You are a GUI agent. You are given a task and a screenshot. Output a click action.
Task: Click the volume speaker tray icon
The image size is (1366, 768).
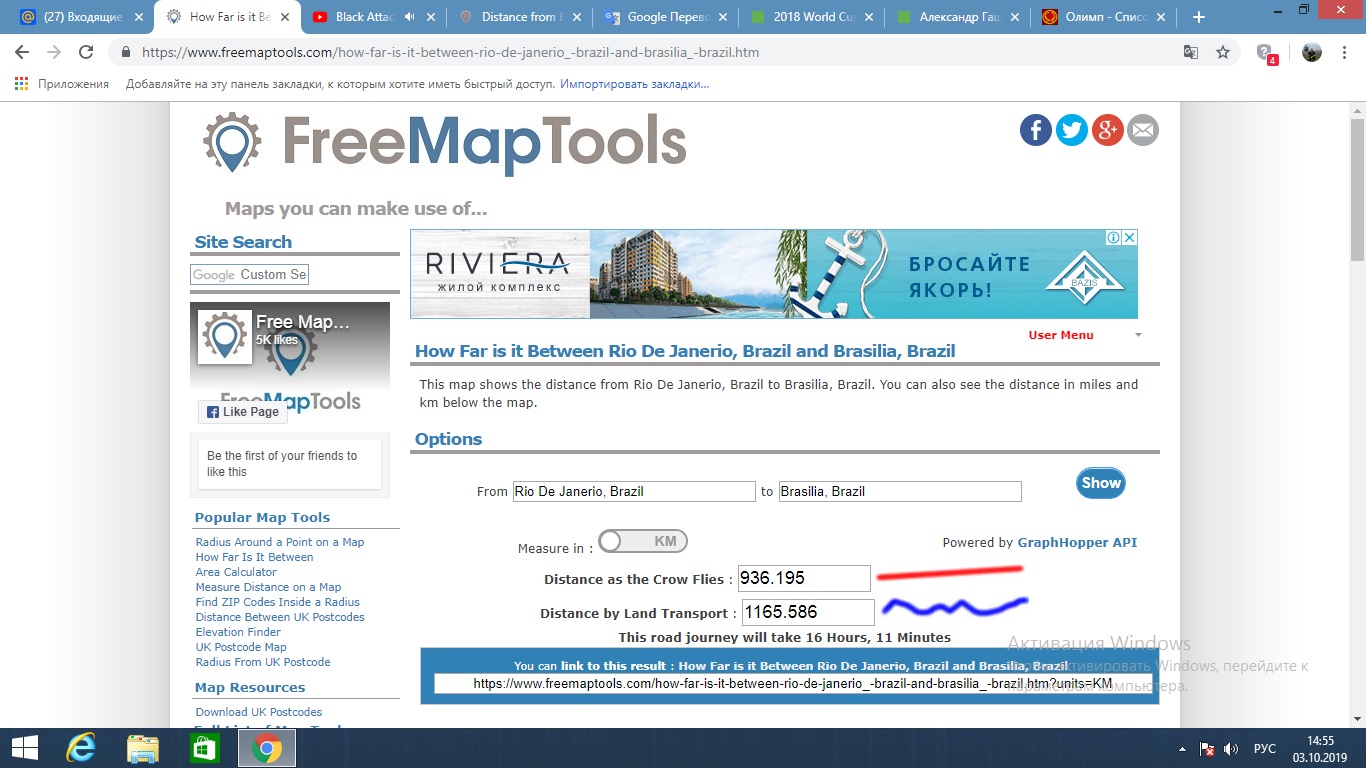pyautogui.click(x=1231, y=748)
